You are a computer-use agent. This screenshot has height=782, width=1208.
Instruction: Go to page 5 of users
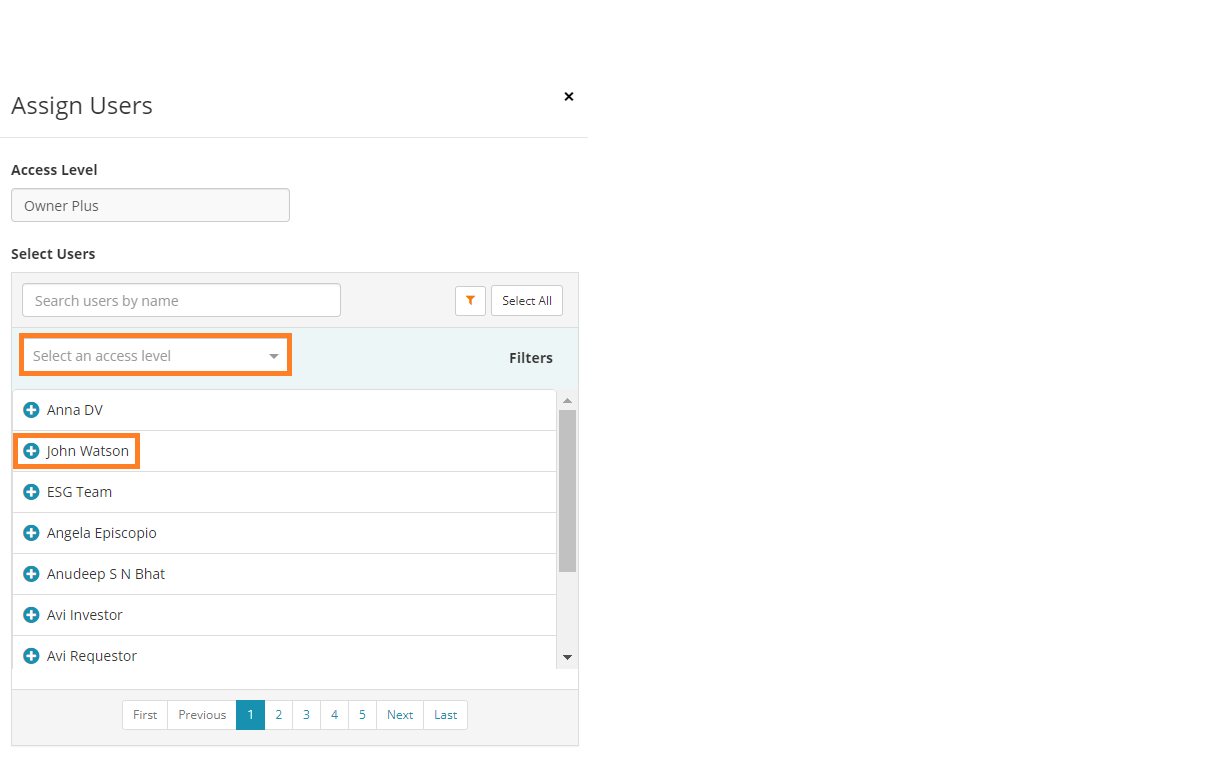(x=362, y=715)
